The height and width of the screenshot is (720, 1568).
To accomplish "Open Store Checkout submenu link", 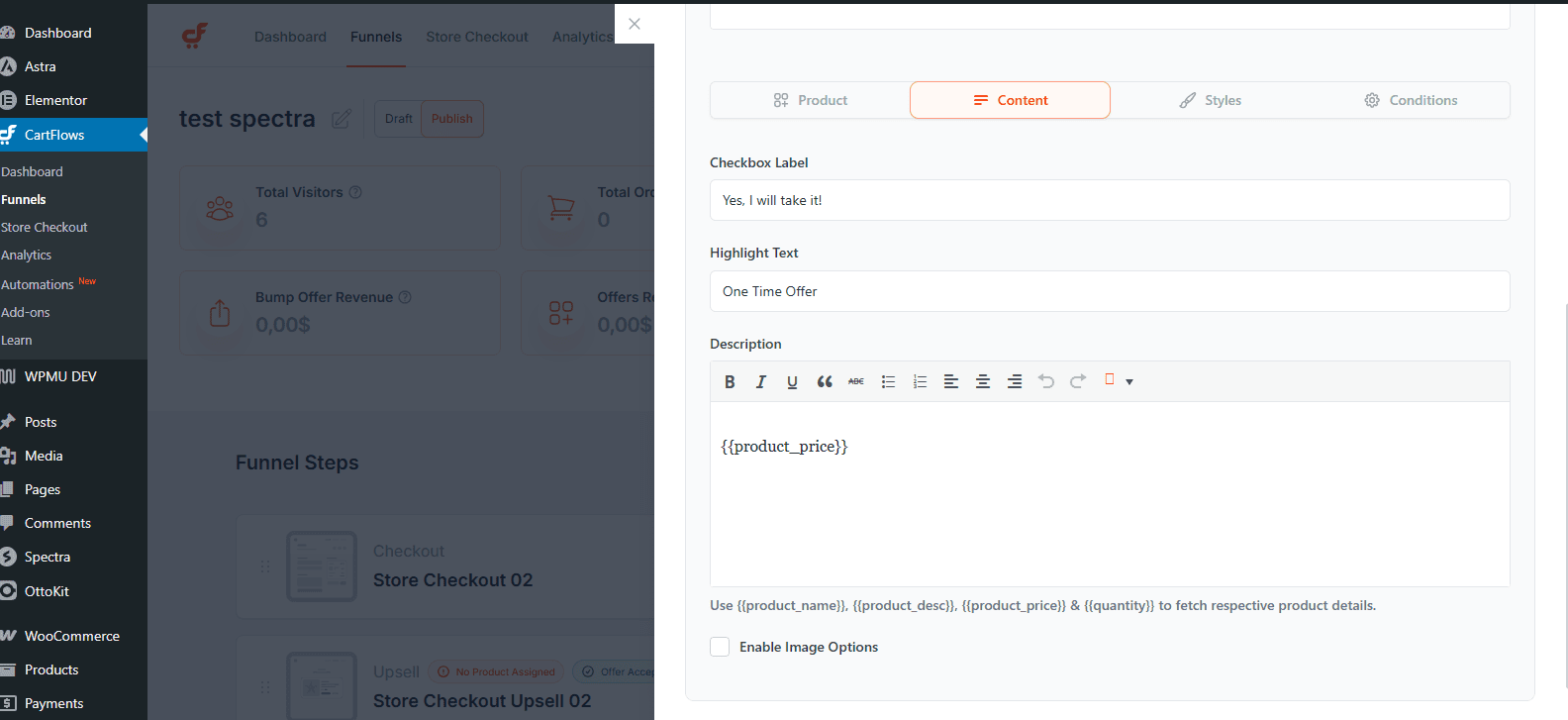I will tap(45, 227).
